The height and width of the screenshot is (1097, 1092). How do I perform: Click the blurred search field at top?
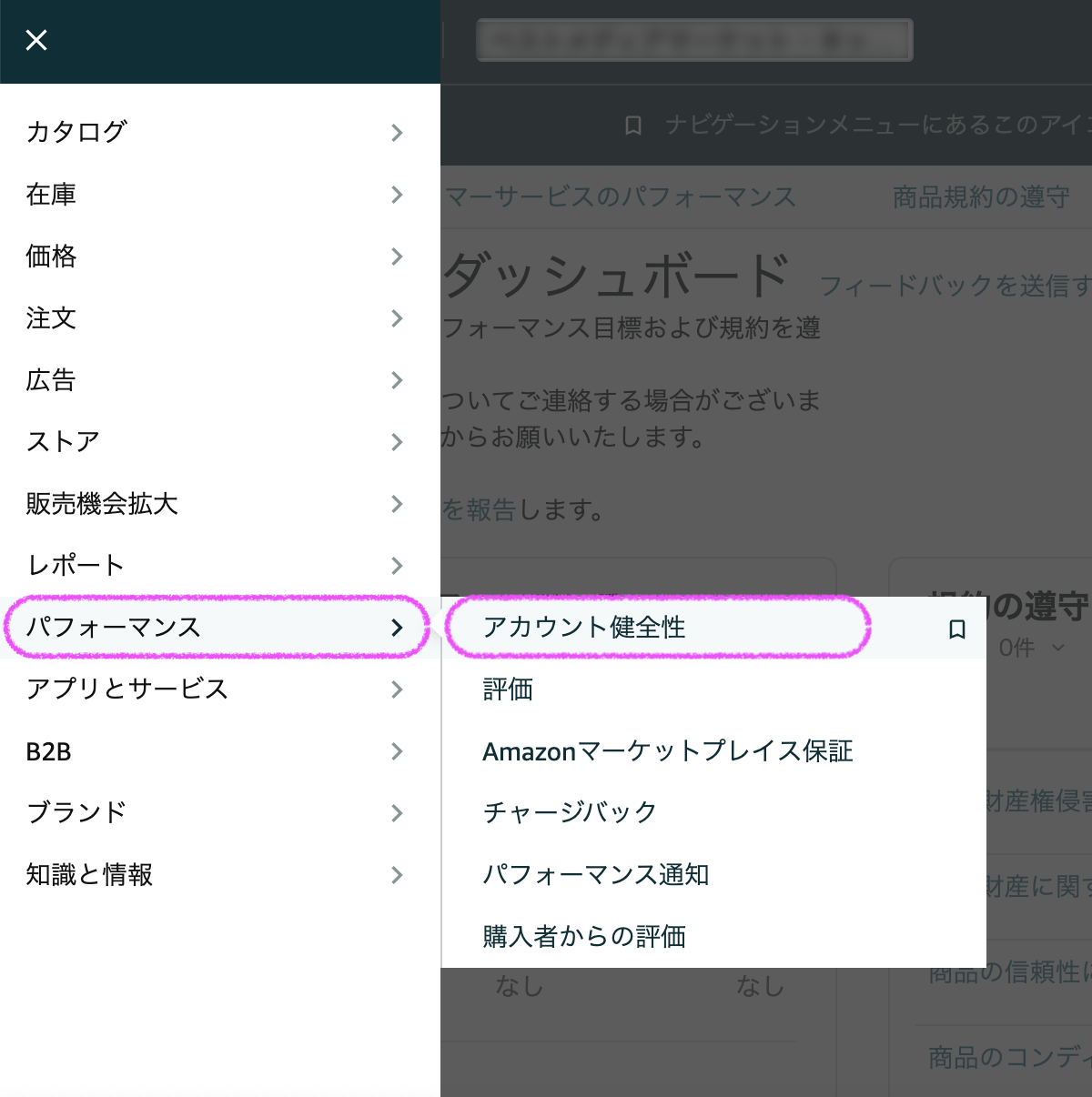(694, 40)
